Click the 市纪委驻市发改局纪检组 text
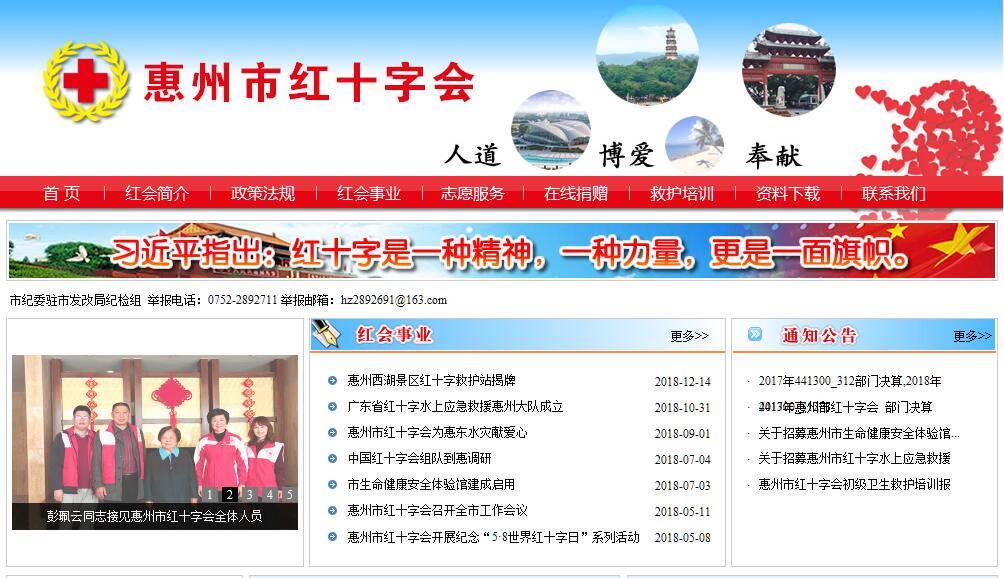Viewport: 1004px width, 578px height. (x=75, y=300)
